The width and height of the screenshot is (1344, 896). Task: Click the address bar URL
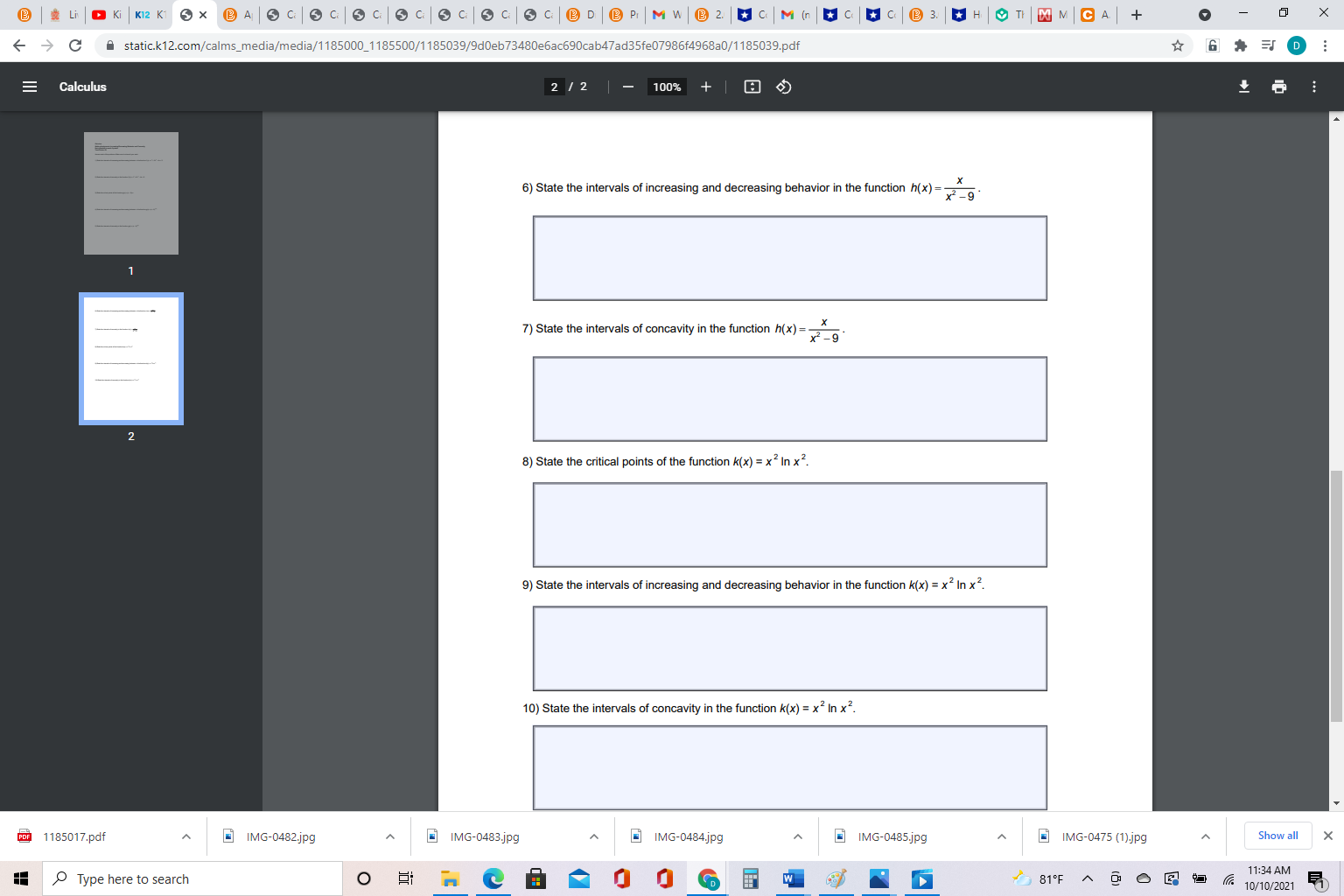coord(461,45)
